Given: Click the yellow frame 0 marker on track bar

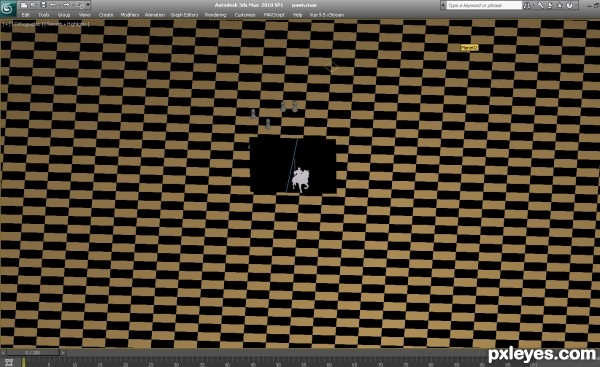Looking at the screenshot, I should pos(24,362).
